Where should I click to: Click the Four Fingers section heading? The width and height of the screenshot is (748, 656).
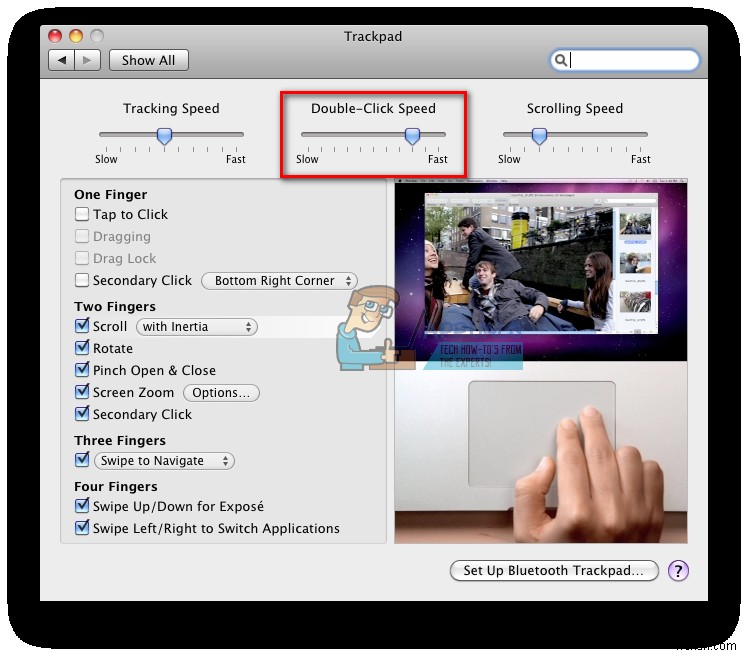click(x=116, y=487)
